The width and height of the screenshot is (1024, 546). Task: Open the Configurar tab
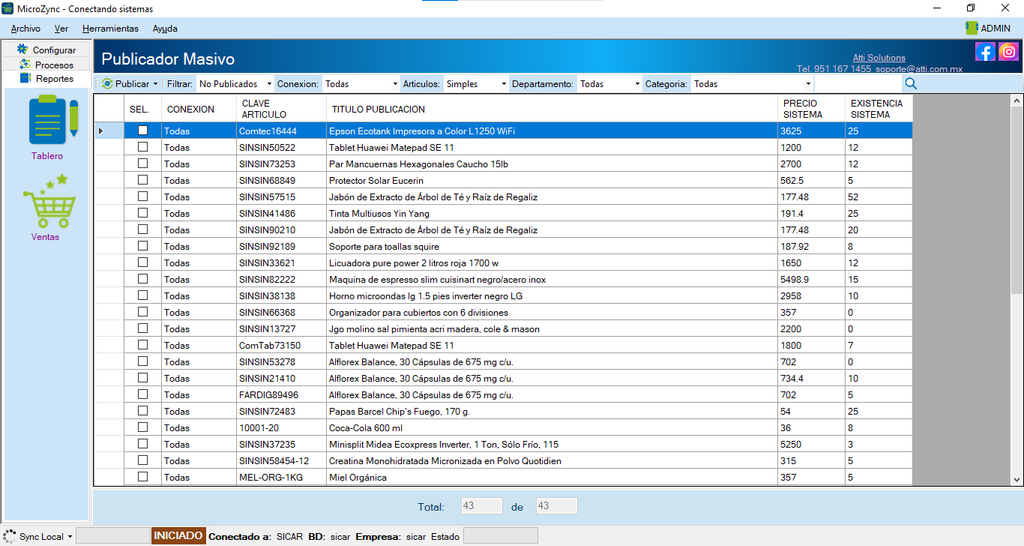point(47,50)
